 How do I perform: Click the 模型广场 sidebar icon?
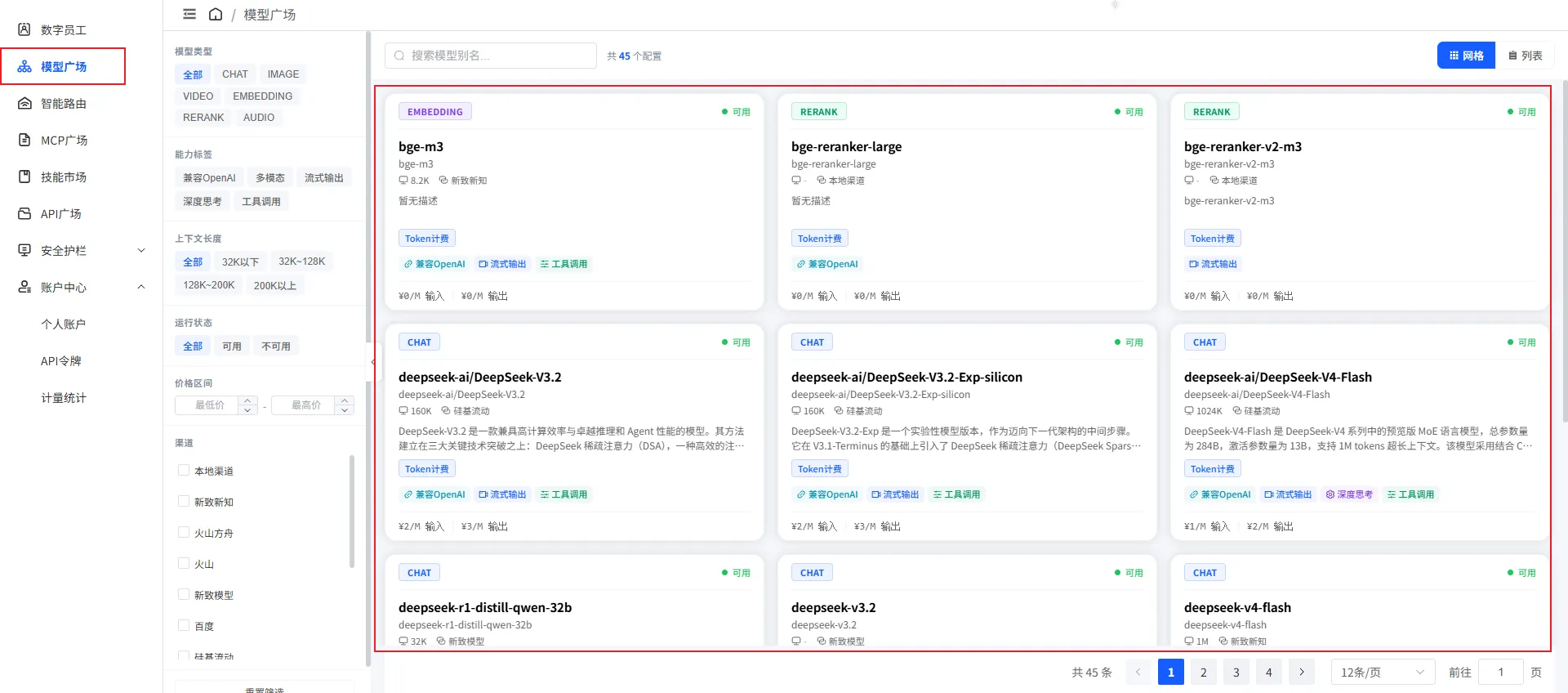click(x=24, y=66)
